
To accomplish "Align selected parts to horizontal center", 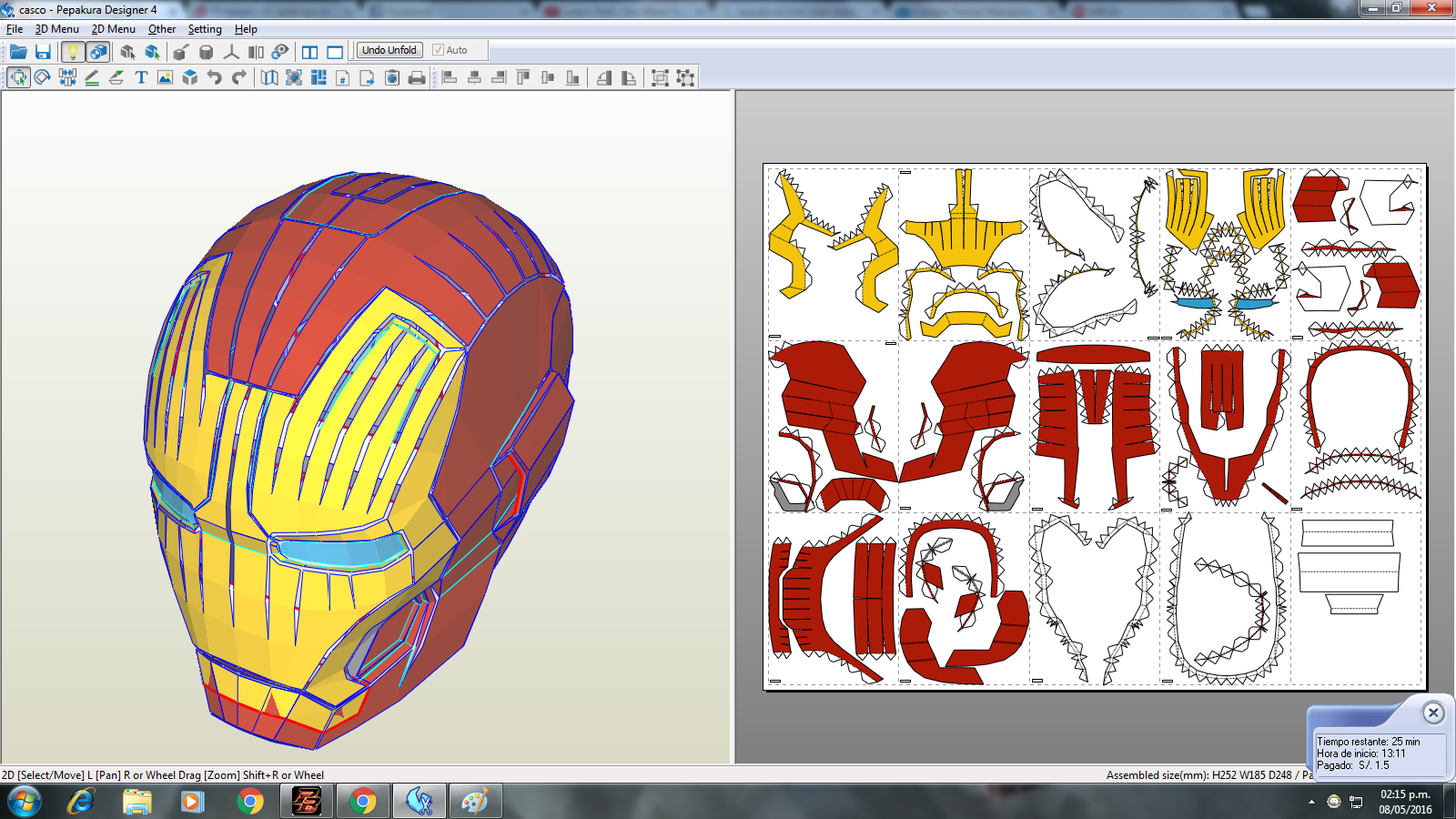I will [474, 77].
